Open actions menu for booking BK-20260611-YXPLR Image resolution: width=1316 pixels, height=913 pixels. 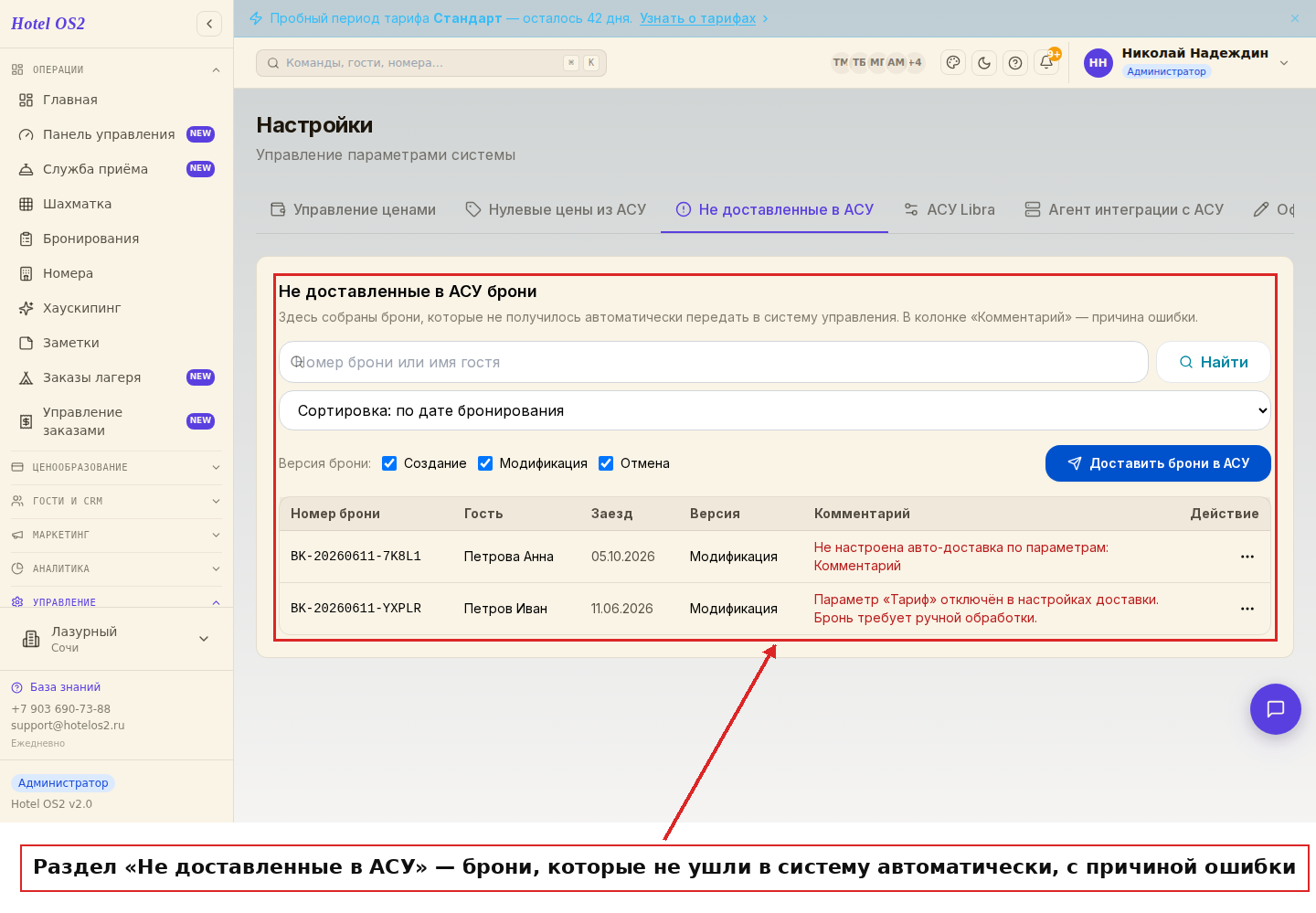(1247, 609)
